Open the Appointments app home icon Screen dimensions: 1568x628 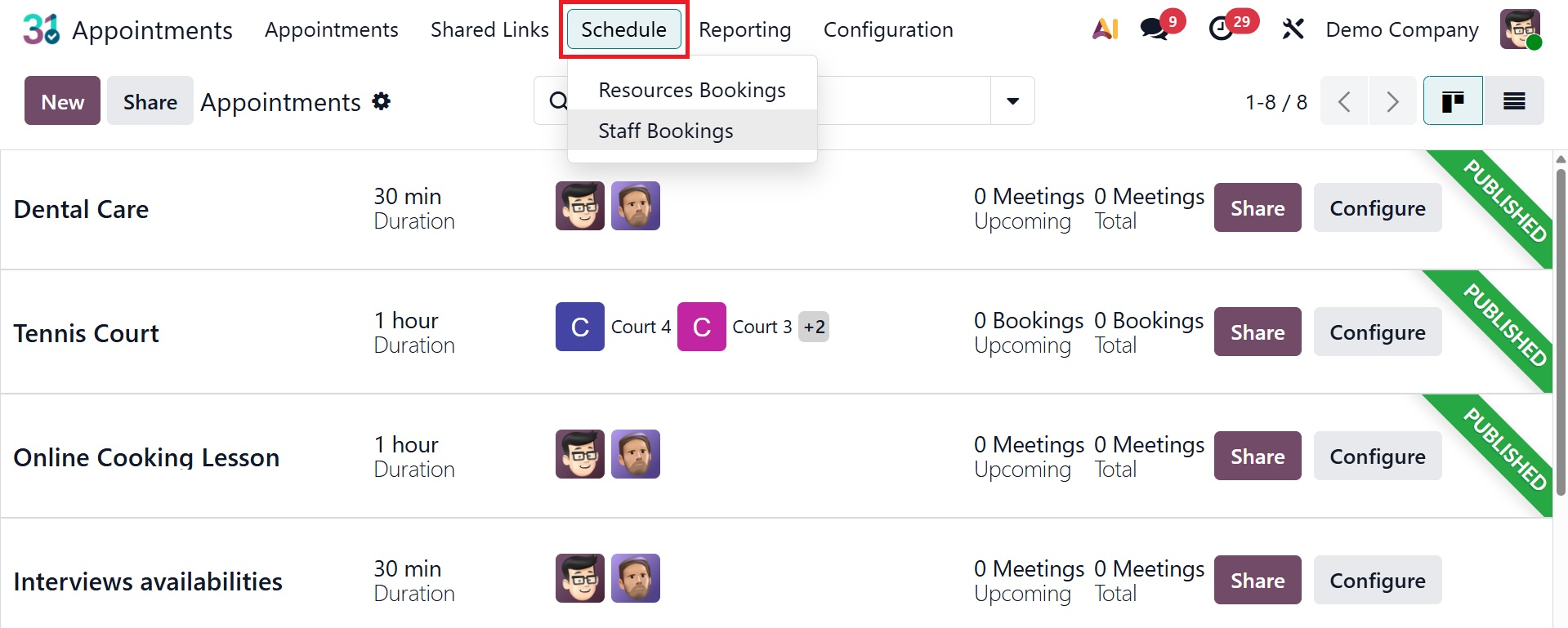click(x=40, y=29)
